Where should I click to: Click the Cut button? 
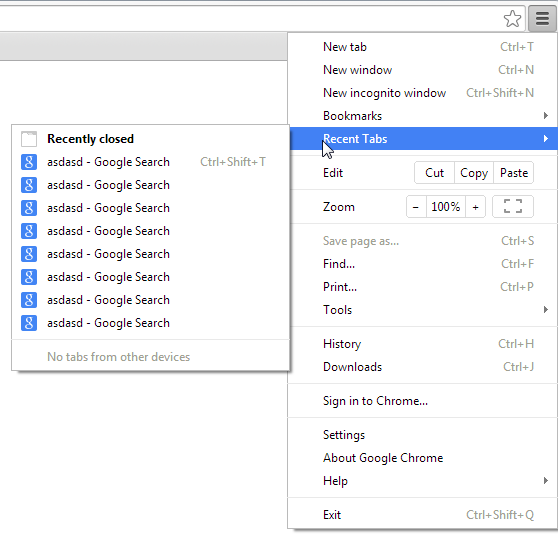pyautogui.click(x=435, y=173)
